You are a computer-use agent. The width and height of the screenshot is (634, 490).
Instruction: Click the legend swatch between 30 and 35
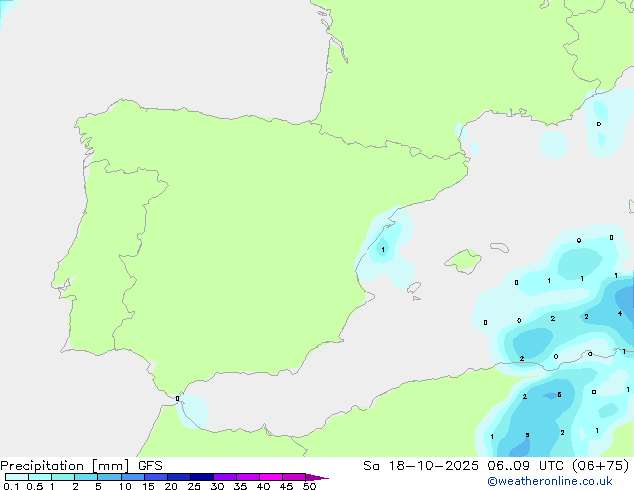coord(225,477)
